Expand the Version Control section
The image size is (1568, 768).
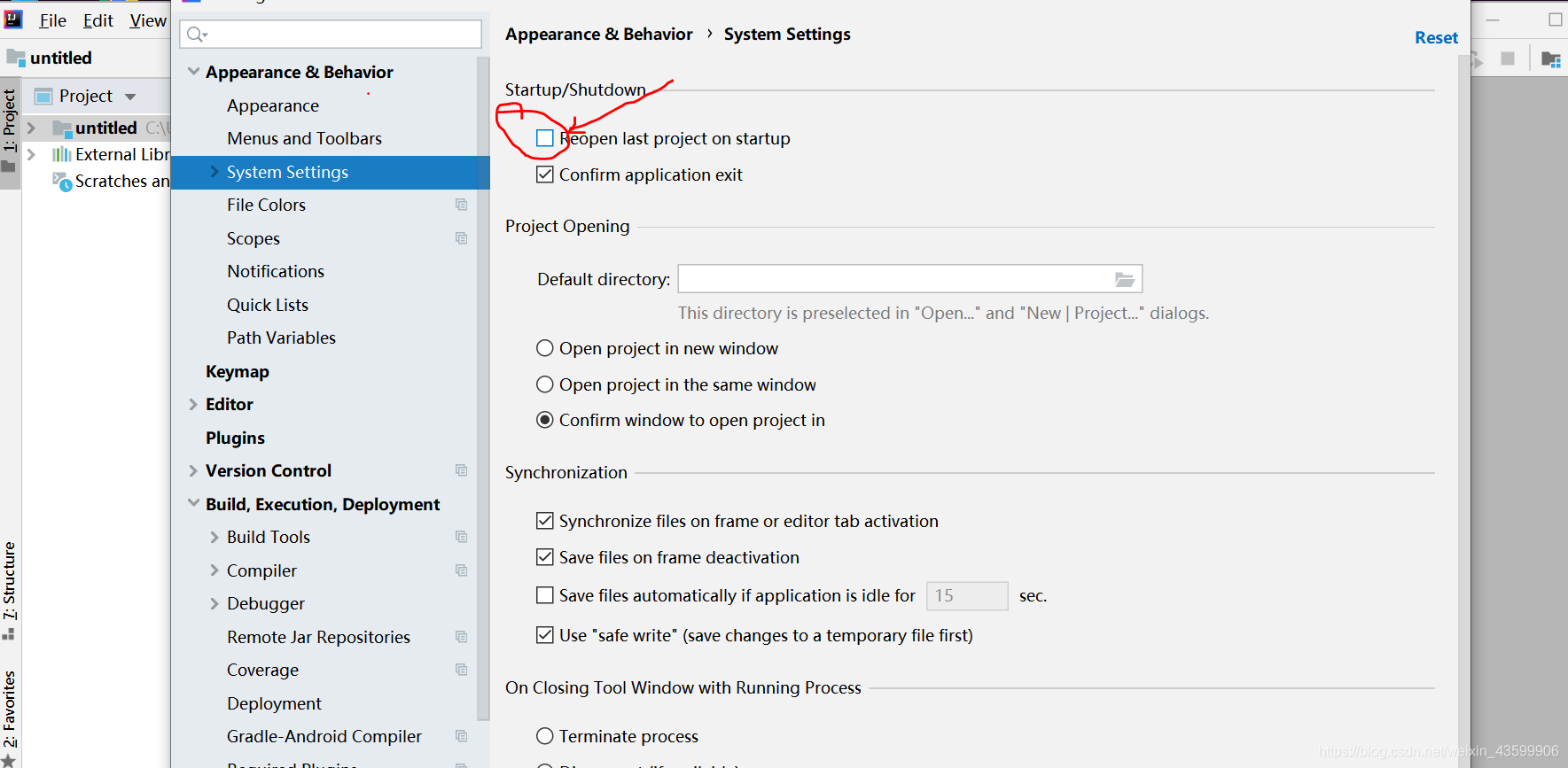[x=193, y=470]
